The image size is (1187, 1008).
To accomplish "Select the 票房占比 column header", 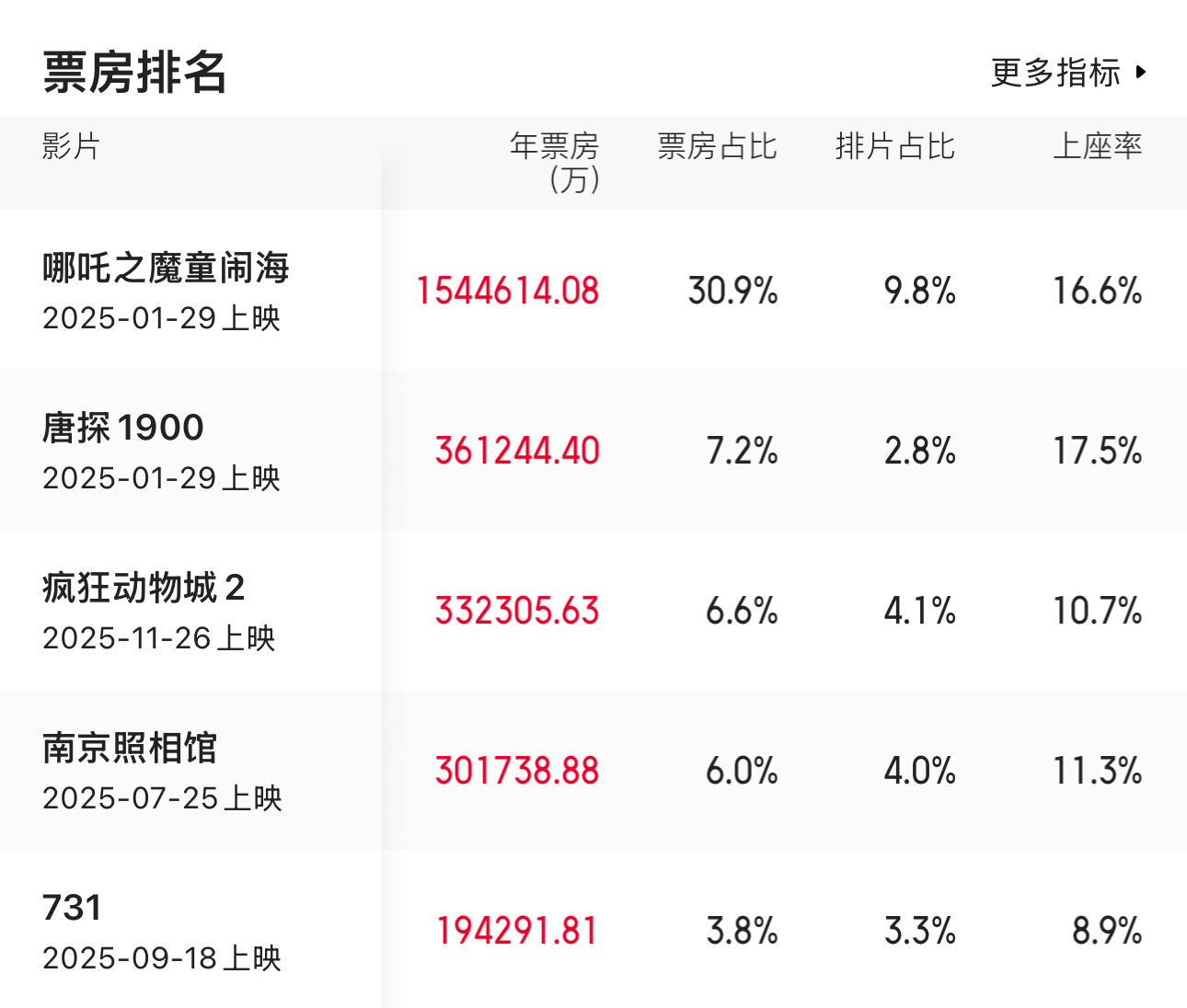I will [x=717, y=146].
